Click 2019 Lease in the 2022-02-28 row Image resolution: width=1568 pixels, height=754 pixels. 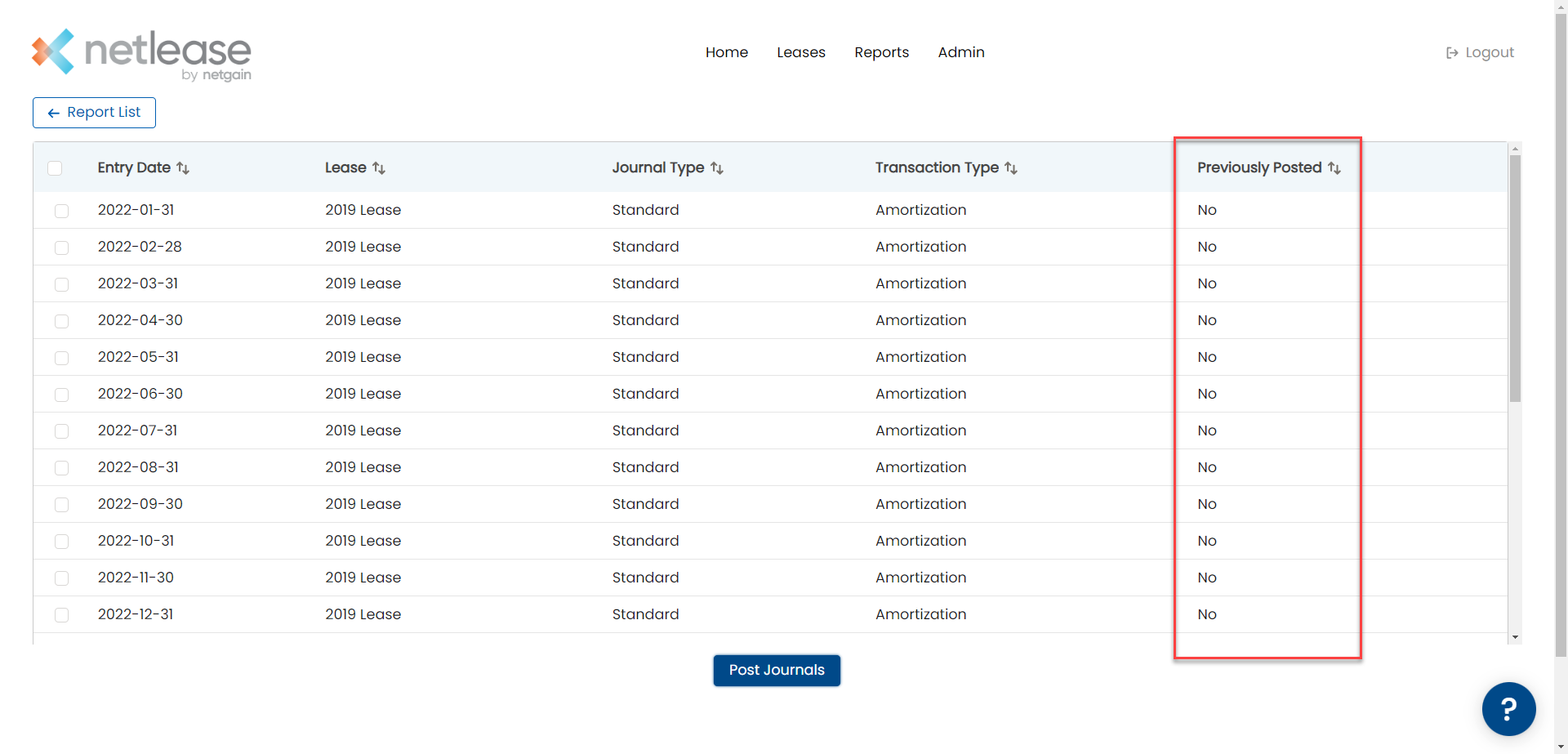363,247
